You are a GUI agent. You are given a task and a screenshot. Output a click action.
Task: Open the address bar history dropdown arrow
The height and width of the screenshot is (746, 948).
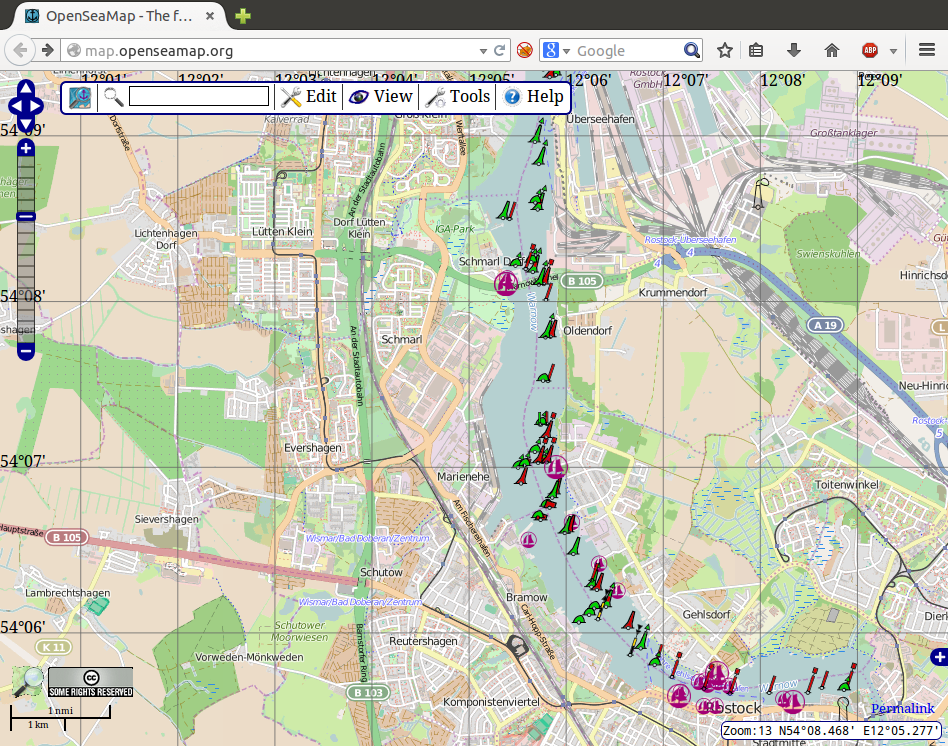(483, 51)
